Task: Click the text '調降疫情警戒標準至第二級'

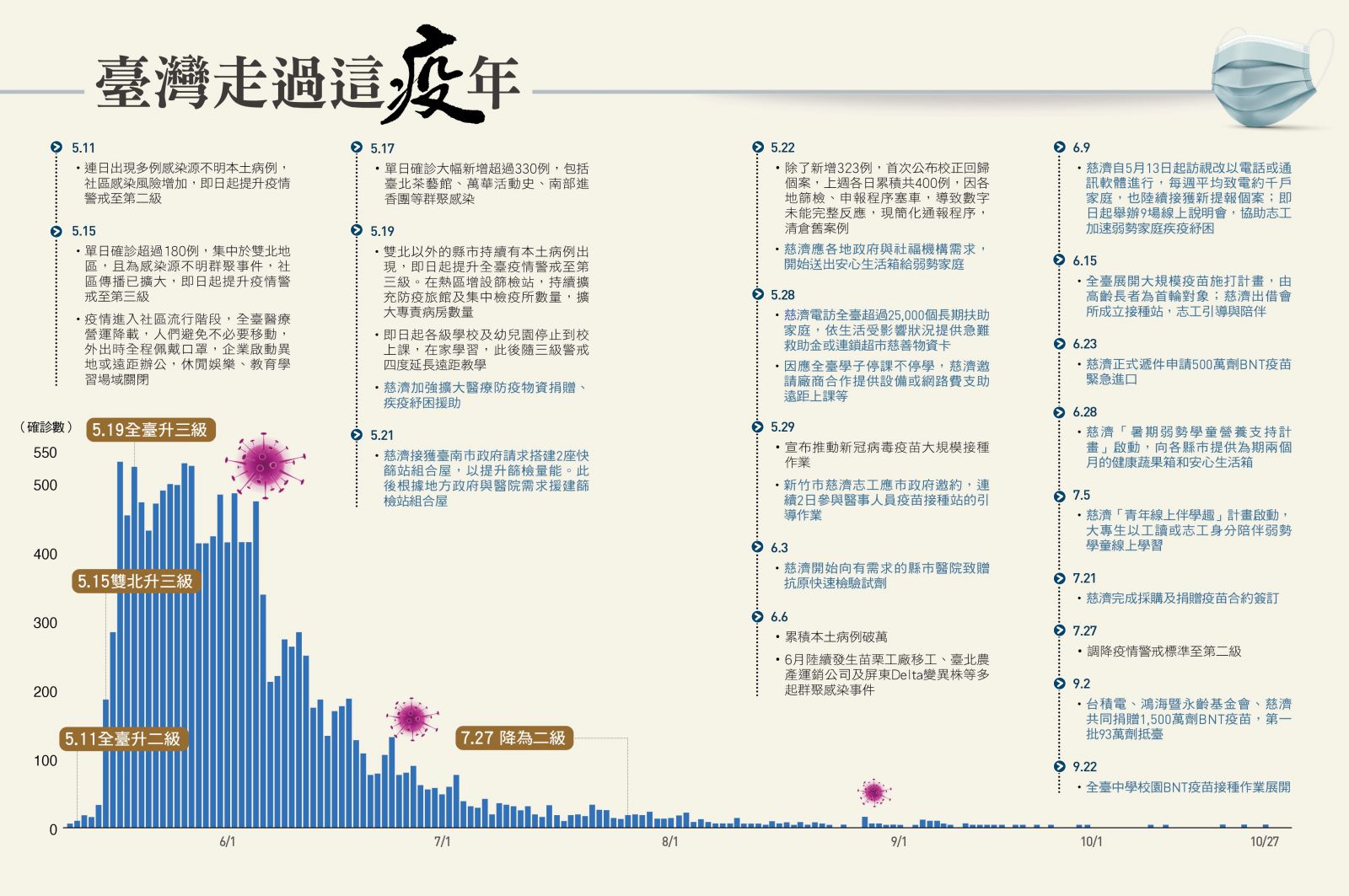Action: coord(1164,652)
